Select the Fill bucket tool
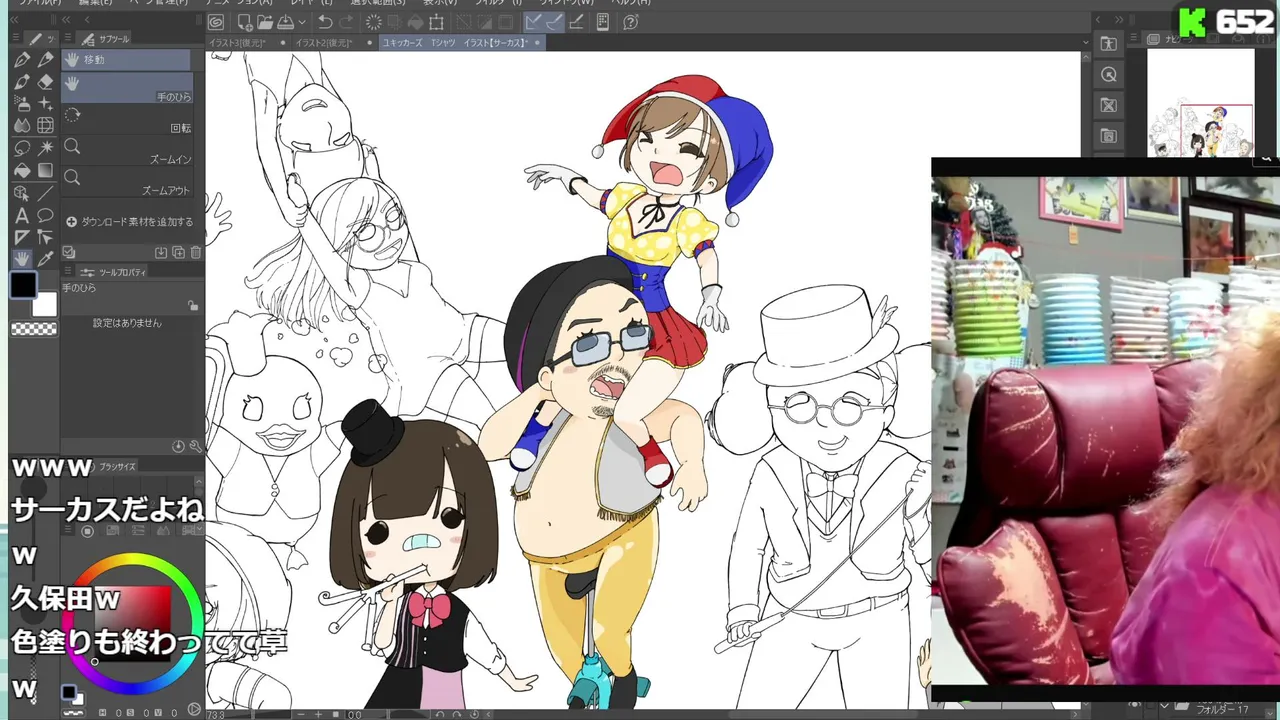Screen dimensions: 1280x720 click(21, 170)
